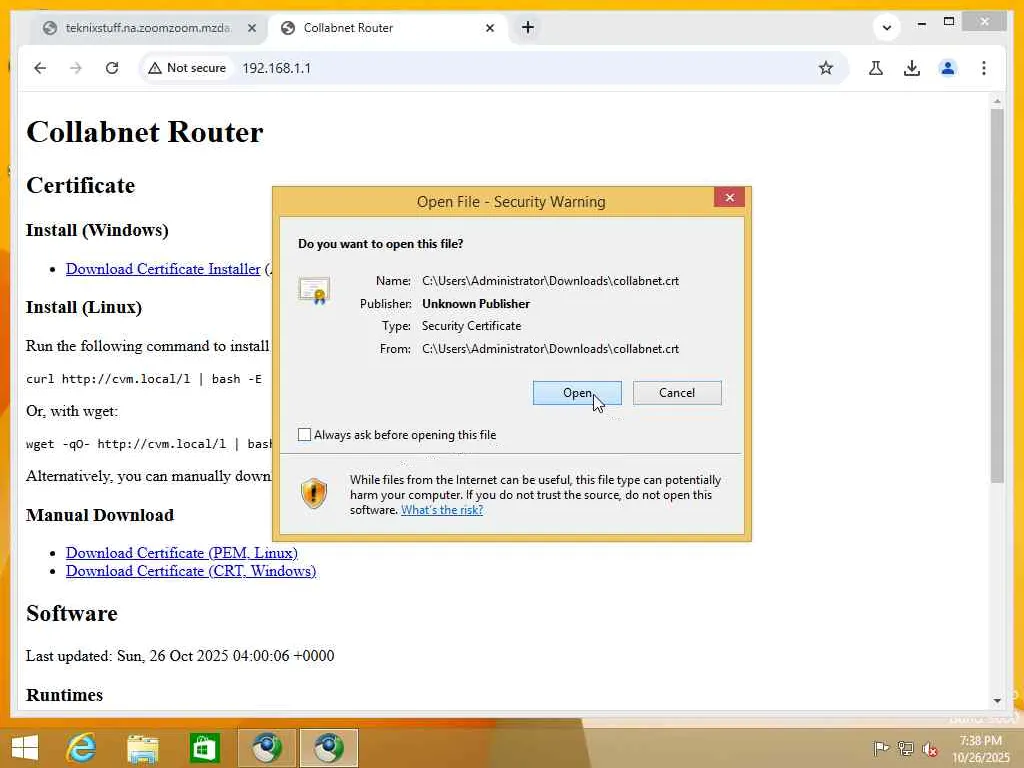
Task: Open the browser downloads icon
Action: pos(912,68)
